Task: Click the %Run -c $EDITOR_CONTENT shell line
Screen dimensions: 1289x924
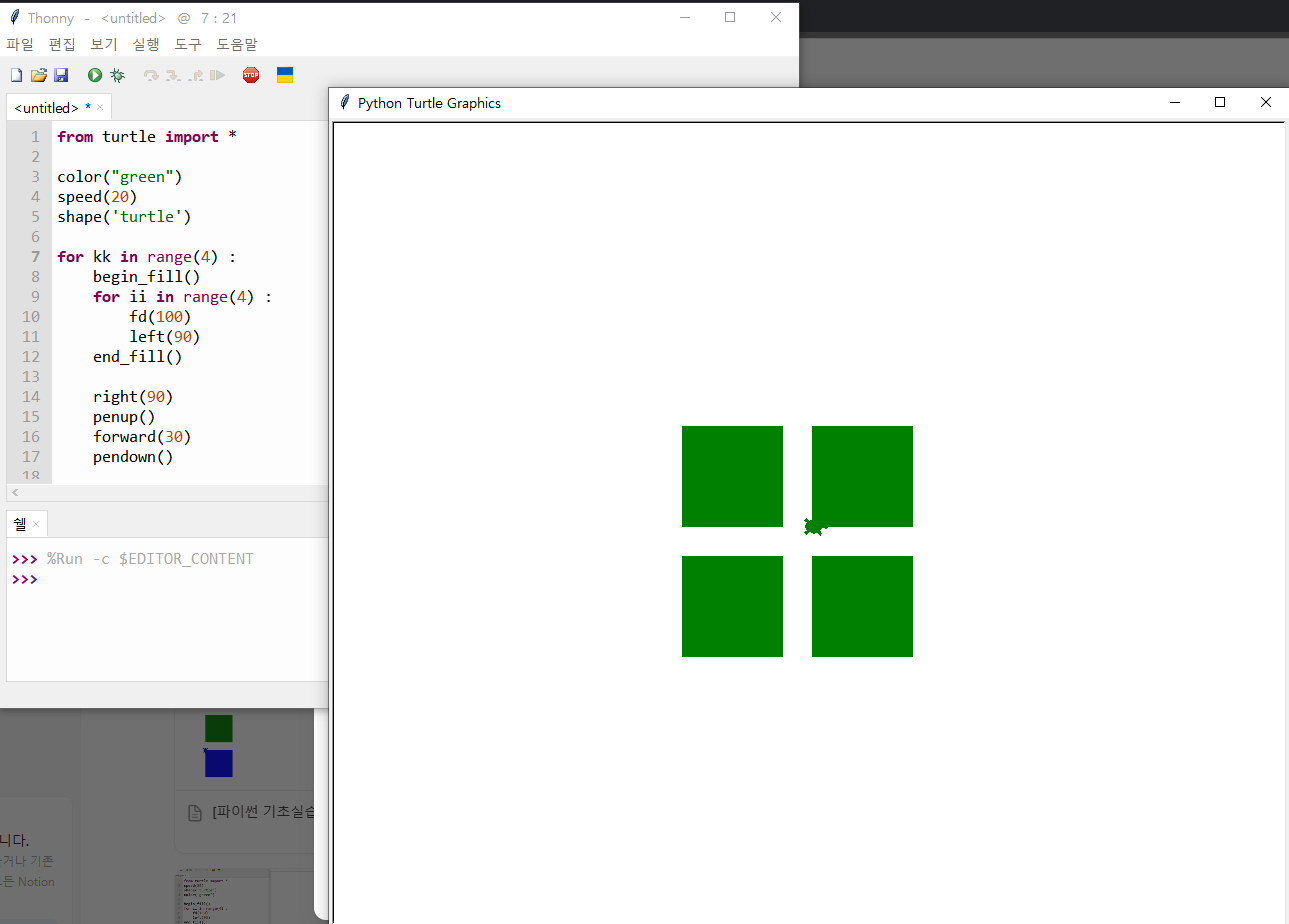Action: pyautogui.click(x=150, y=559)
